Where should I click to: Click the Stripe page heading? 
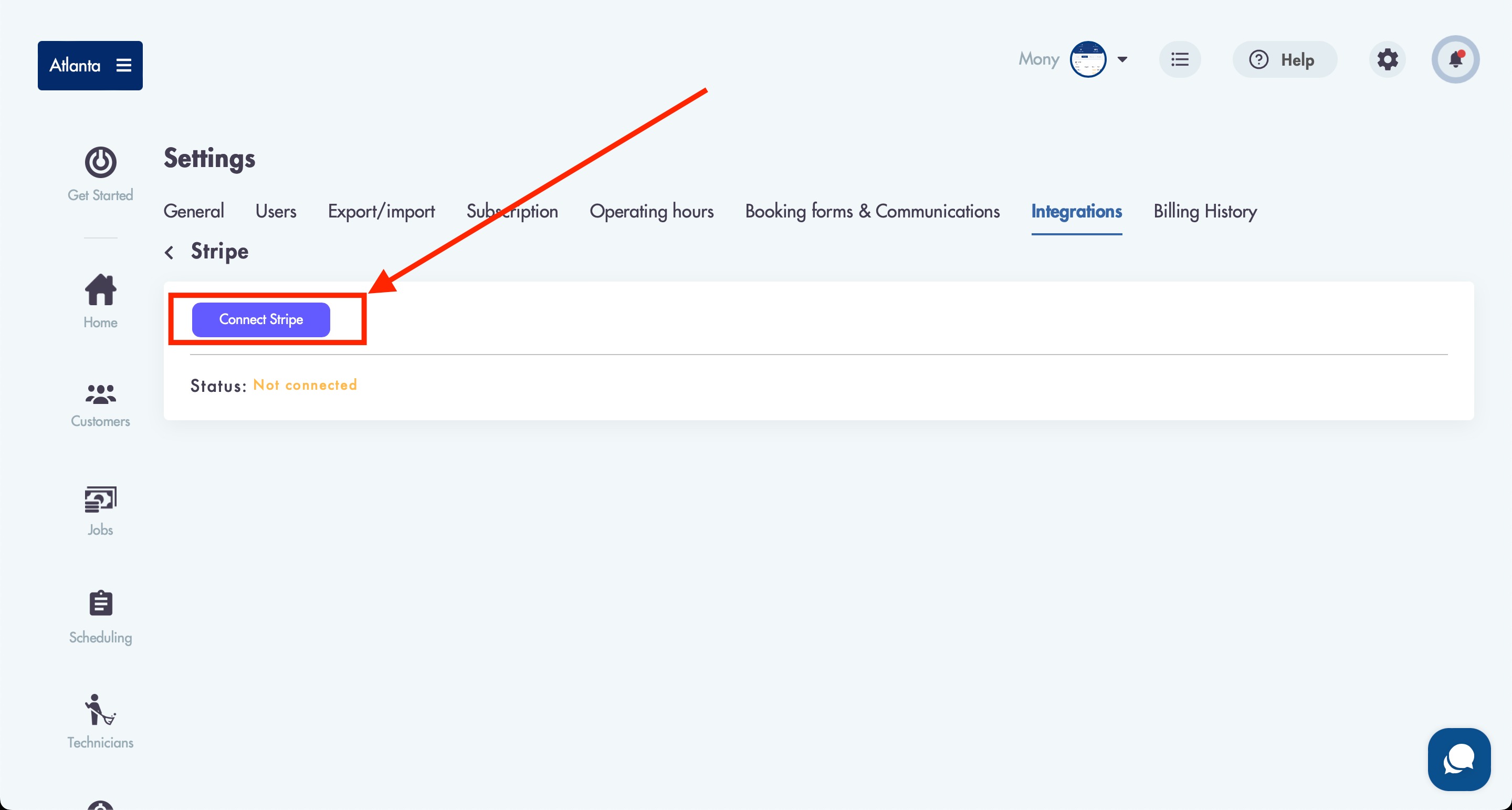[x=219, y=252]
